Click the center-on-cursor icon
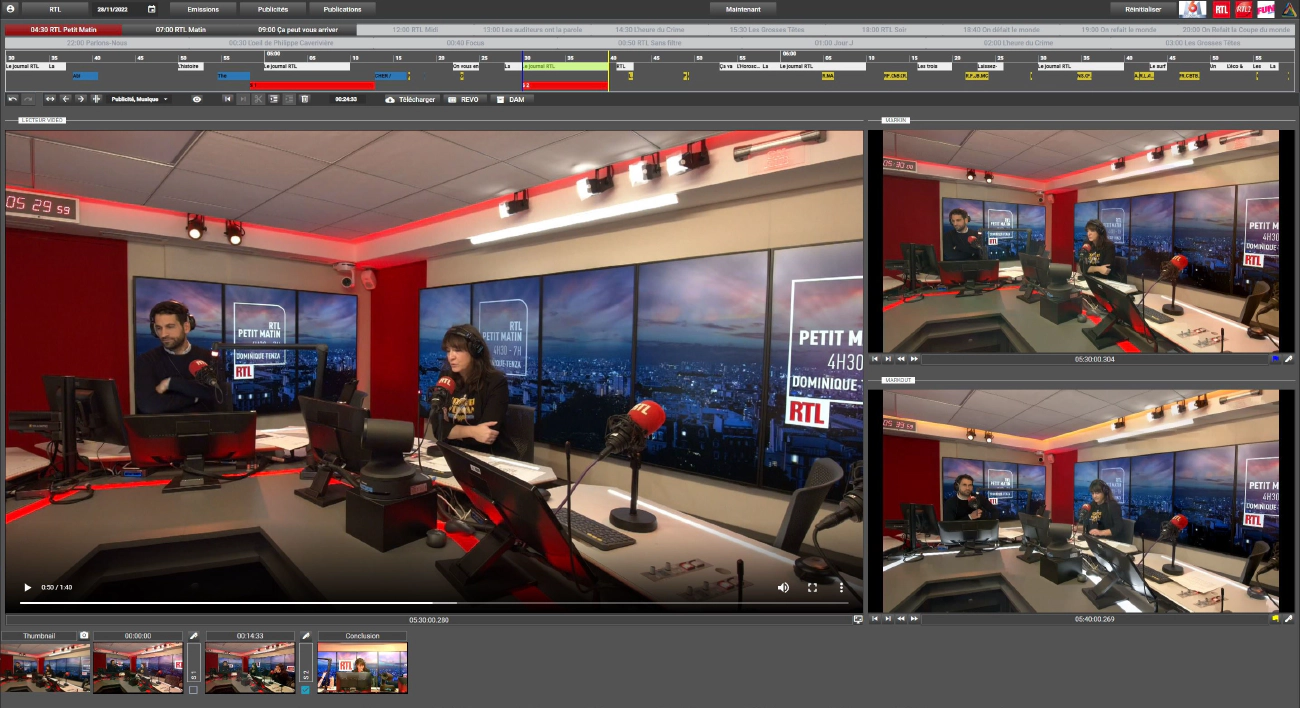 pyautogui.click(x=96, y=99)
